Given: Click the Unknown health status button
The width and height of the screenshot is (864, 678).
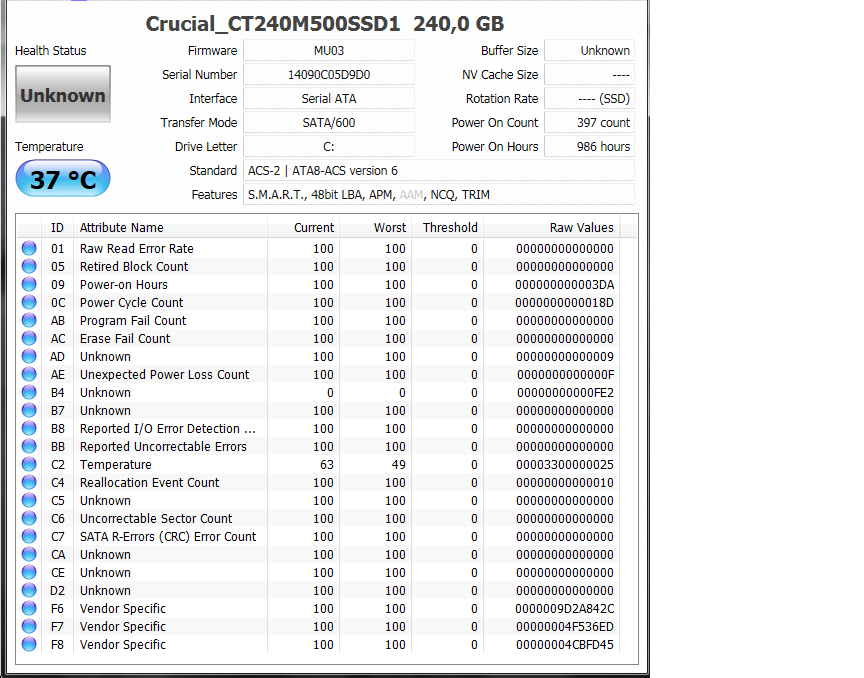Looking at the screenshot, I should pos(63,94).
